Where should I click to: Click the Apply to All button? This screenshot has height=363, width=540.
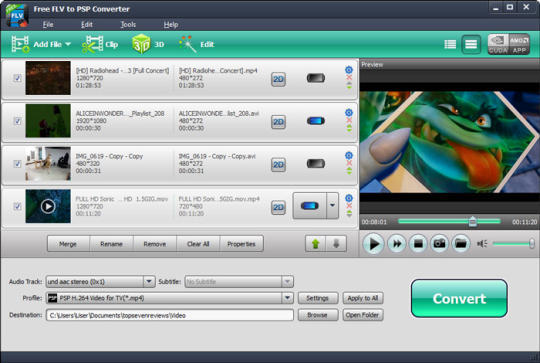363,298
